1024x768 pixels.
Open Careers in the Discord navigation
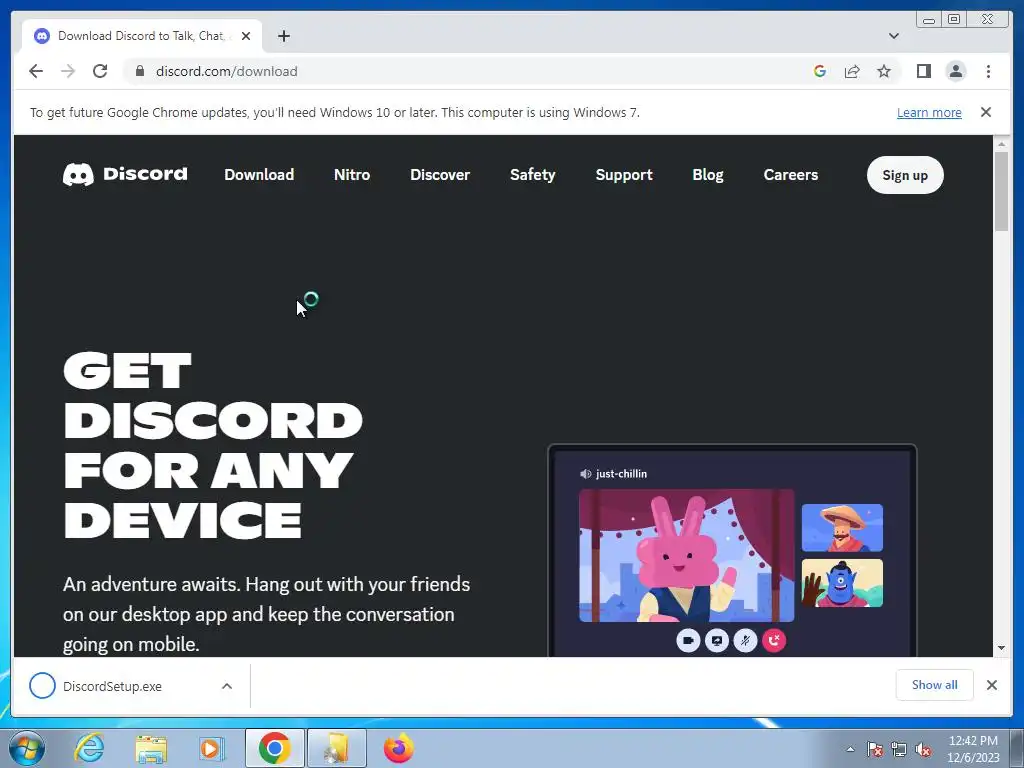click(791, 174)
